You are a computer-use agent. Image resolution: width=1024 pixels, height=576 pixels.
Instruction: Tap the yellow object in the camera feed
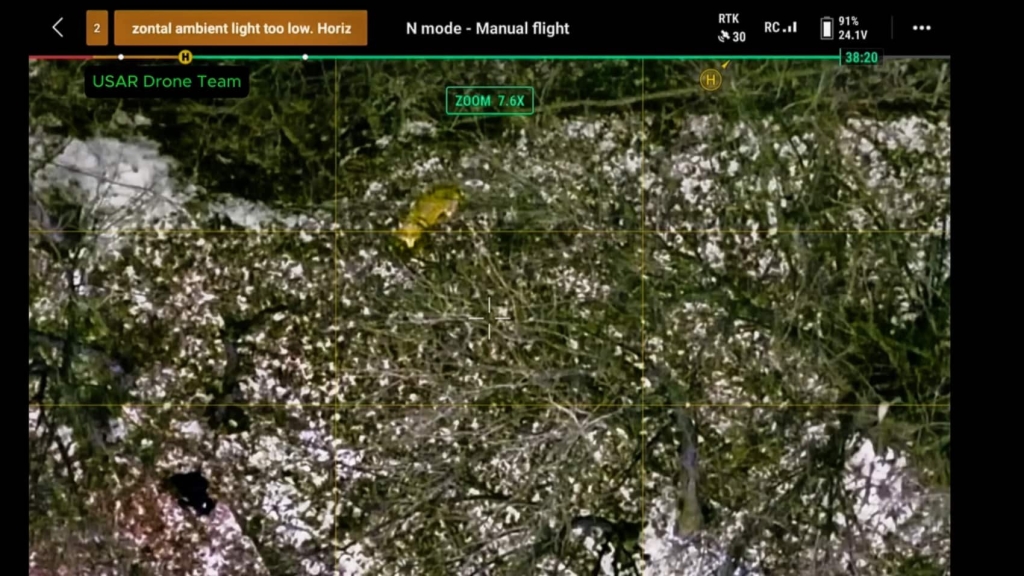point(428,214)
